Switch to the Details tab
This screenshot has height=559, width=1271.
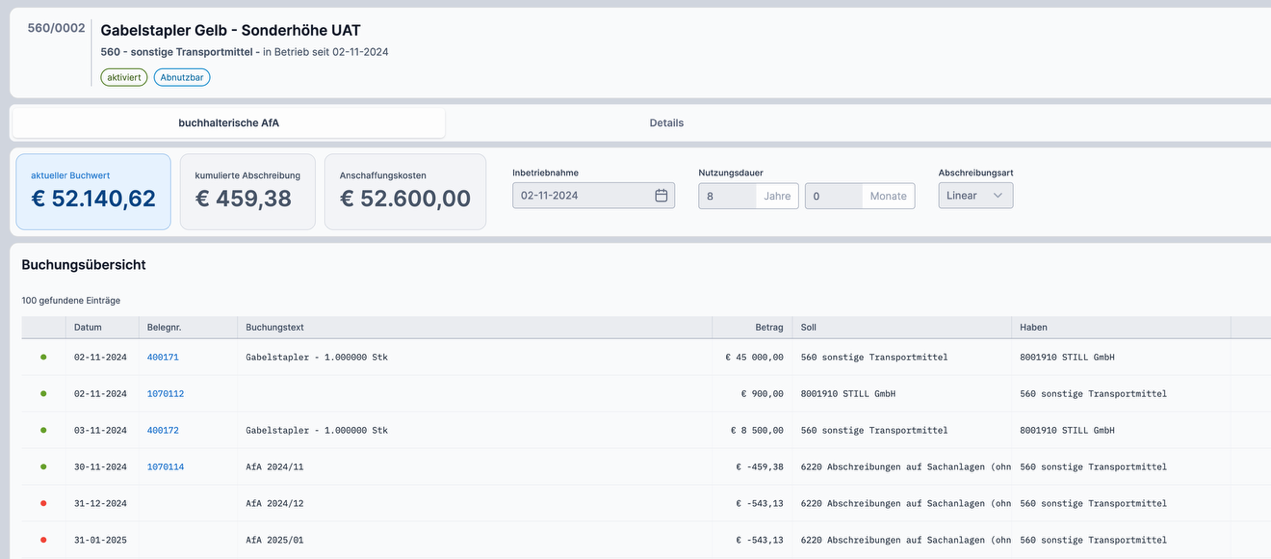(x=666, y=123)
